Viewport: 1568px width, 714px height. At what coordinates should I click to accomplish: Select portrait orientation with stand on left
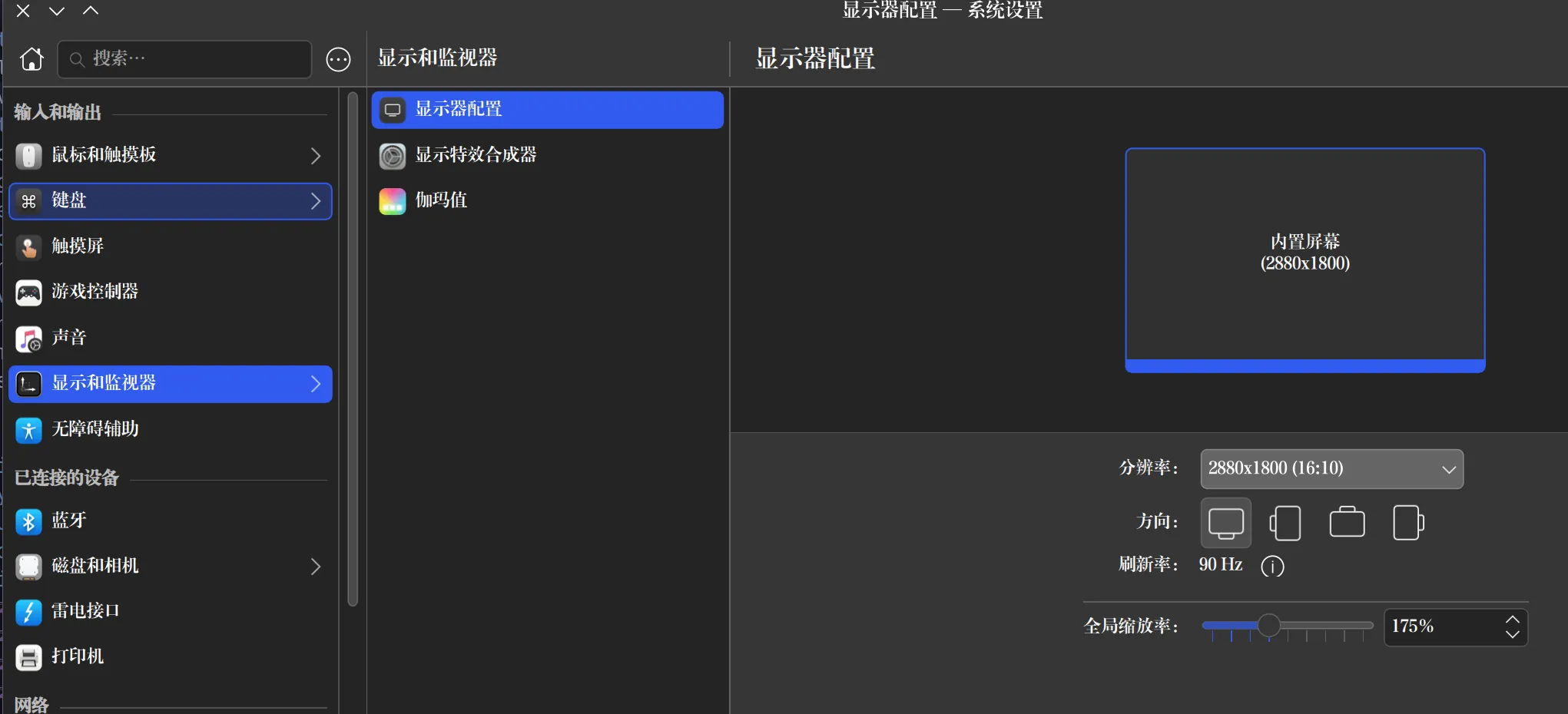(x=1285, y=523)
